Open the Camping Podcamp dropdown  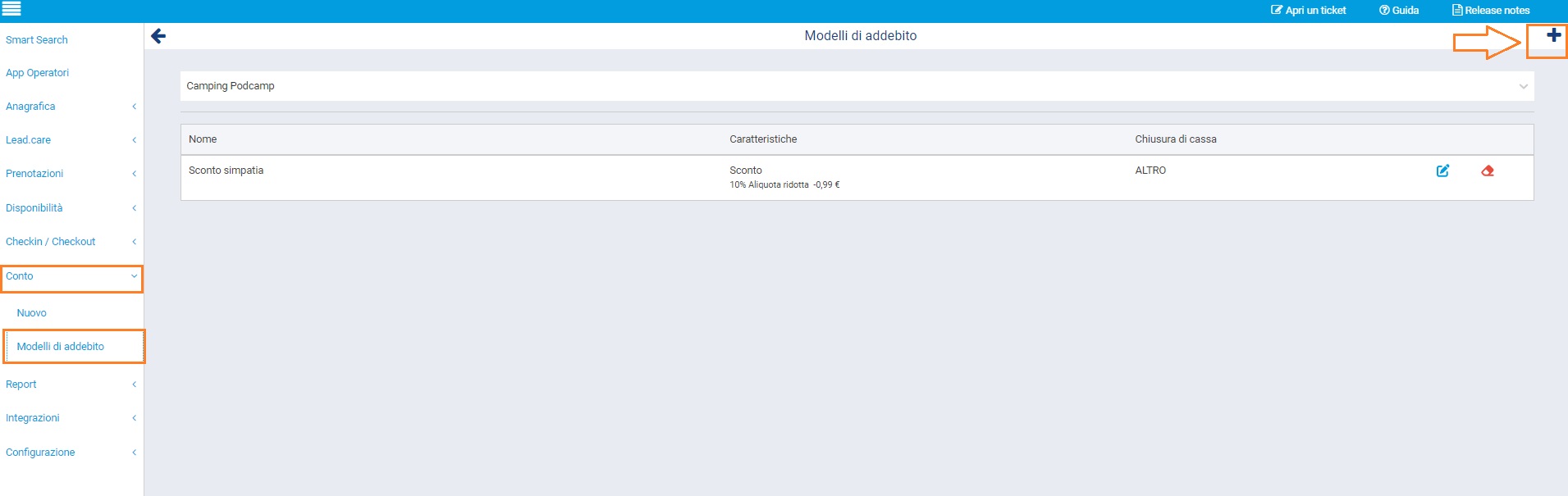(x=857, y=86)
